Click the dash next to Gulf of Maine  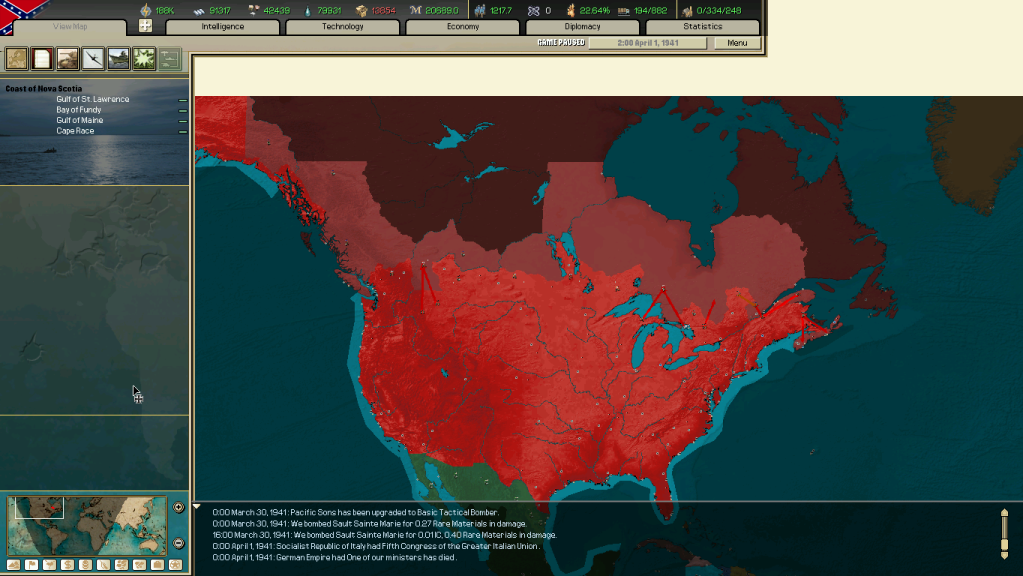coord(183,121)
